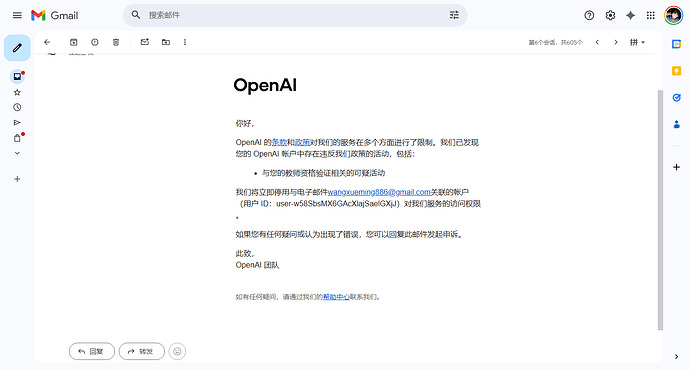Show search options filter
This screenshot has height=370, width=690.
click(x=454, y=15)
